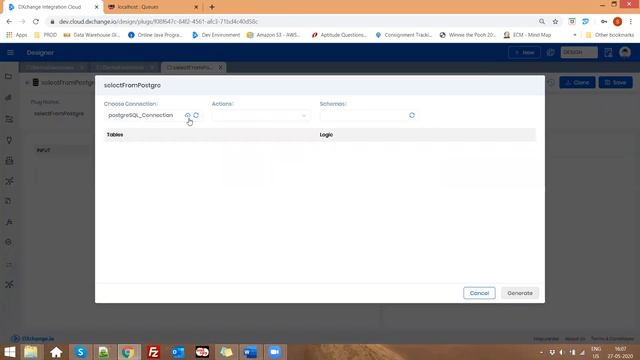
Task: Click the Logic column header
Action: [326, 135]
